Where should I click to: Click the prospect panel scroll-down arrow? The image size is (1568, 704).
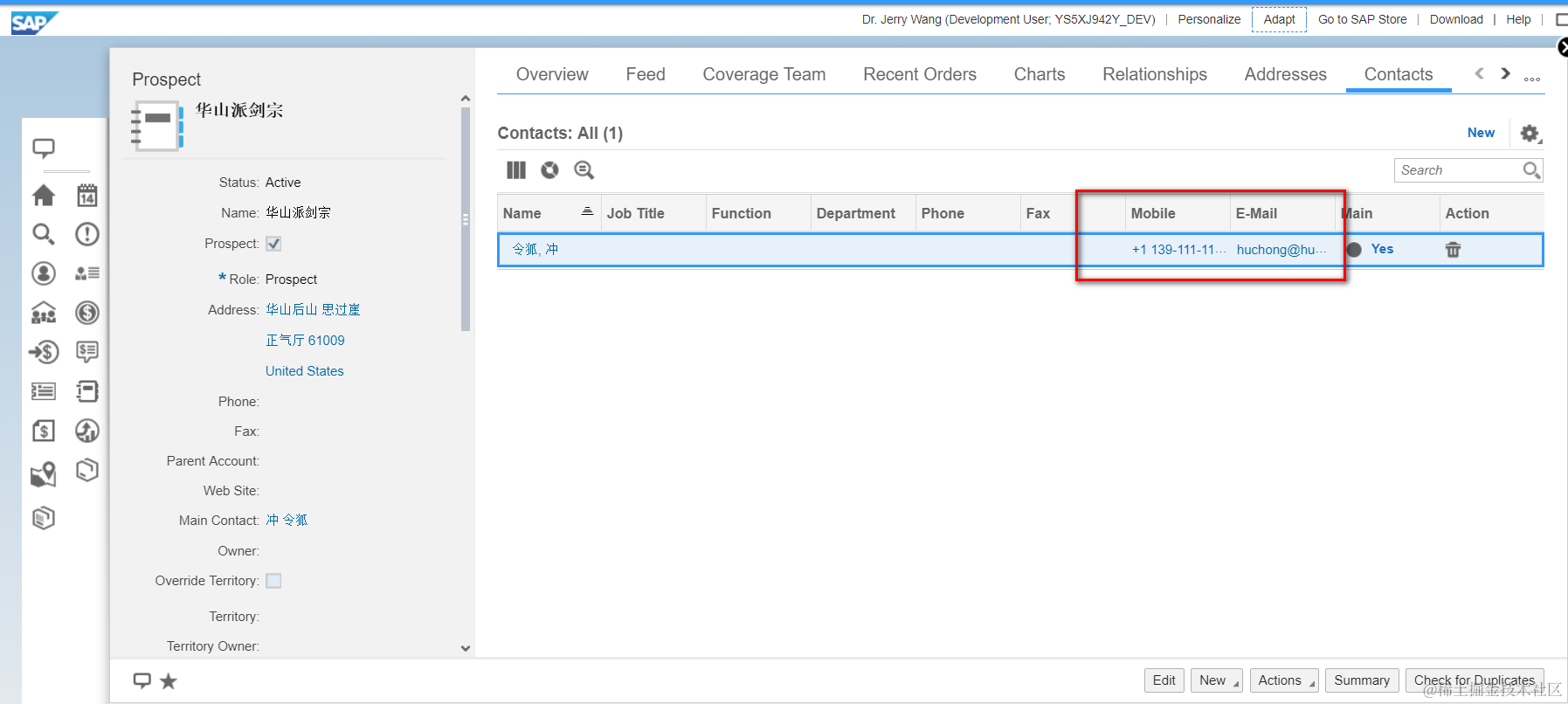(466, 648)
